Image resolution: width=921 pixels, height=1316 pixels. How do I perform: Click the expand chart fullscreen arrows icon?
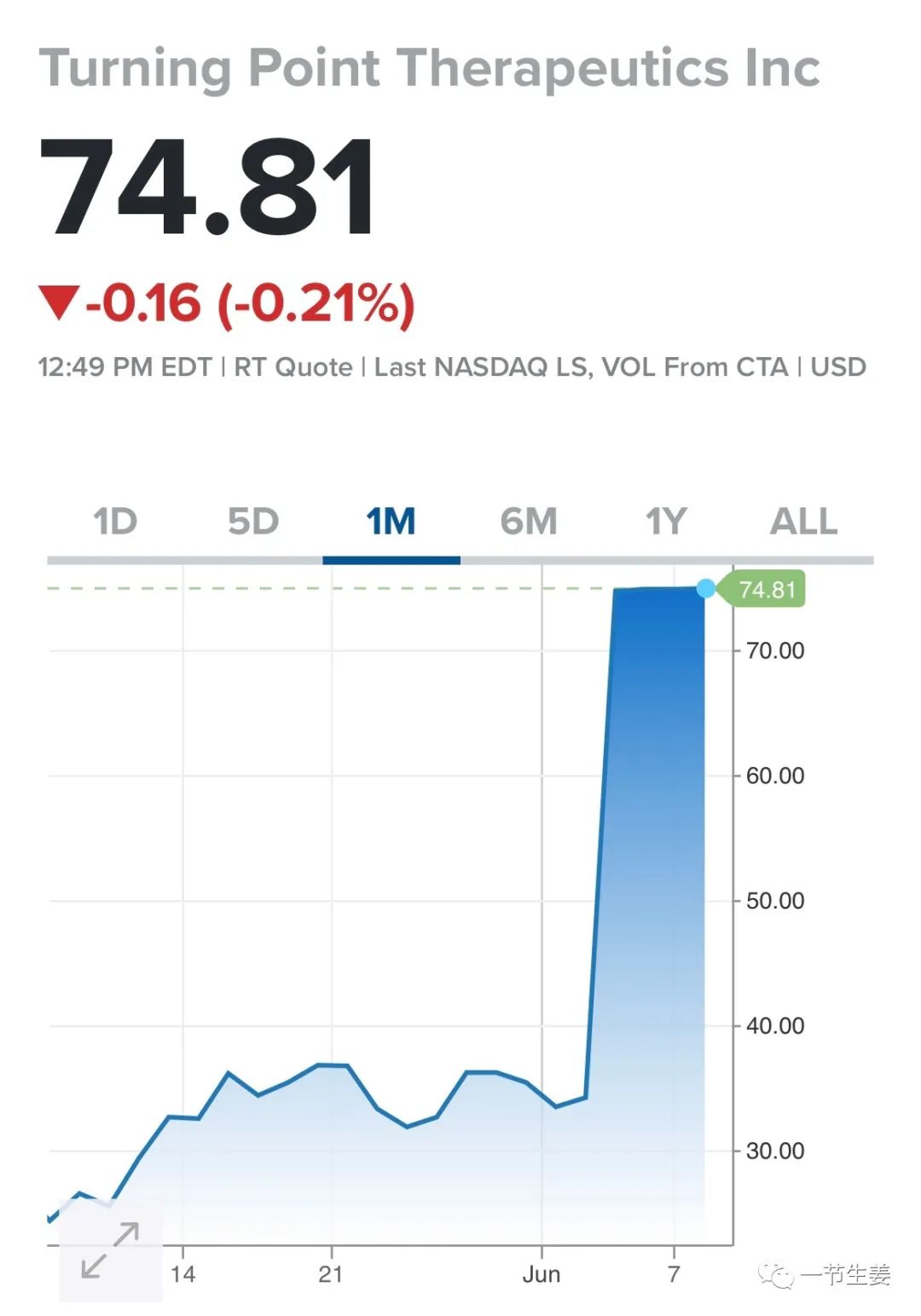[110, 1250]
